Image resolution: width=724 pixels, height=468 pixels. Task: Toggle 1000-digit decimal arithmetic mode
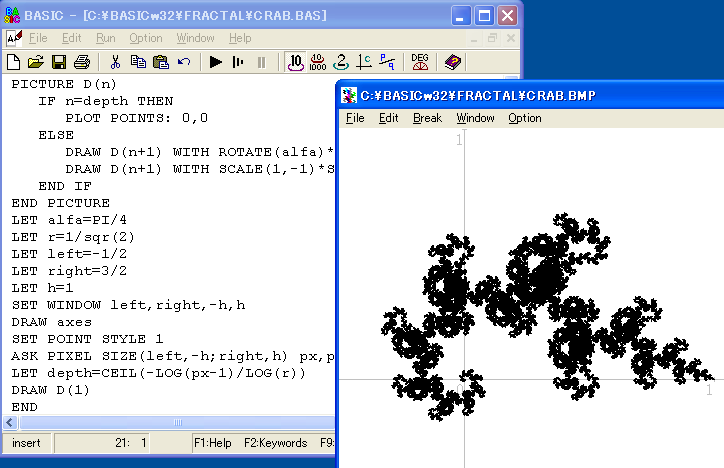(x=318, y=62)
